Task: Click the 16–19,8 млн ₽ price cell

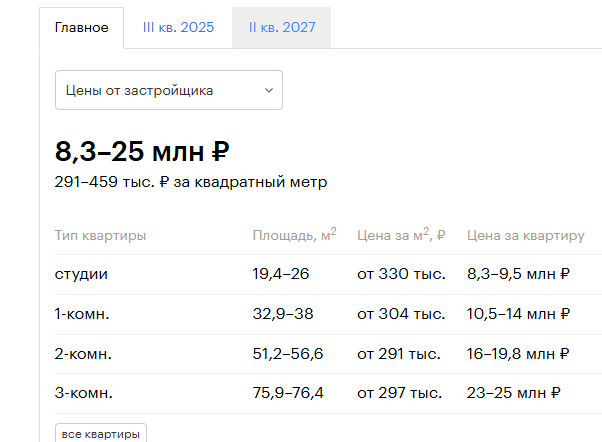Action: [x=518, y=354]
